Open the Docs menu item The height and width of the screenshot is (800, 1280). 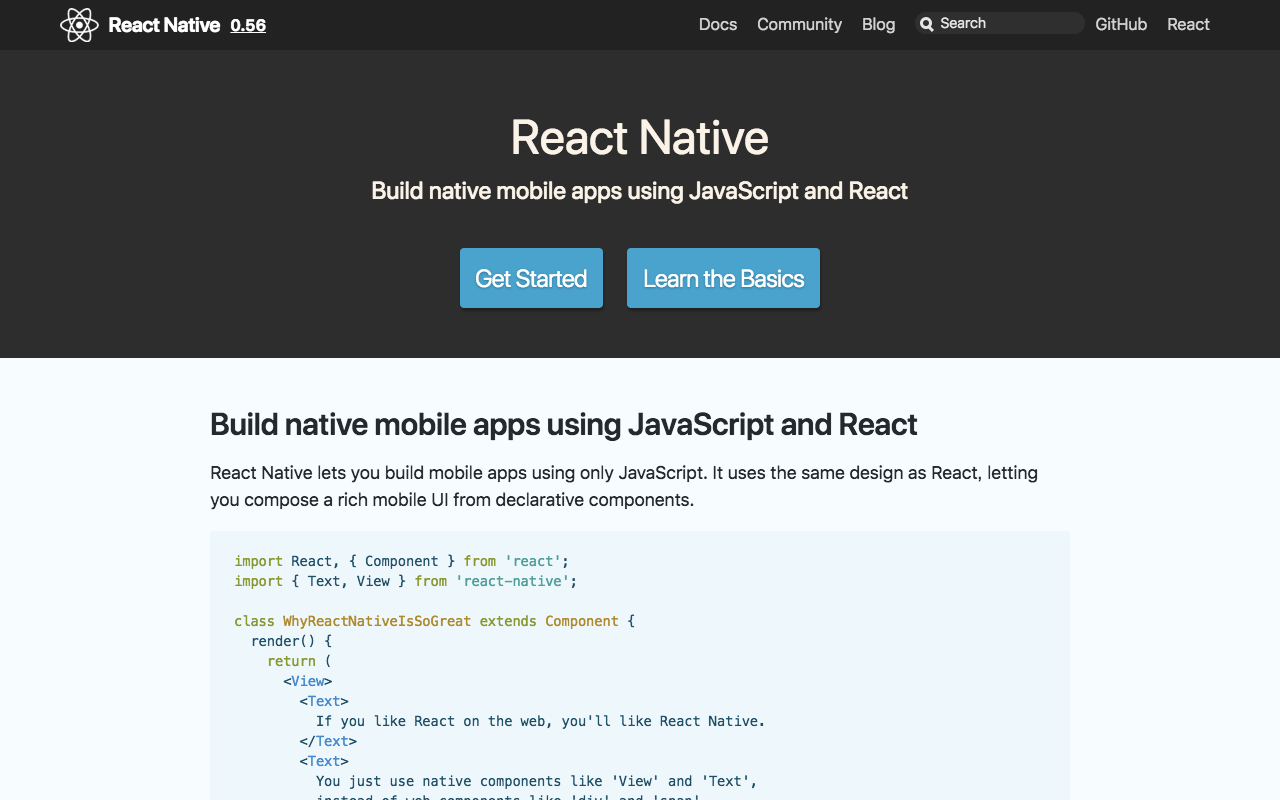pyautogui.click(x=717, y=24)
